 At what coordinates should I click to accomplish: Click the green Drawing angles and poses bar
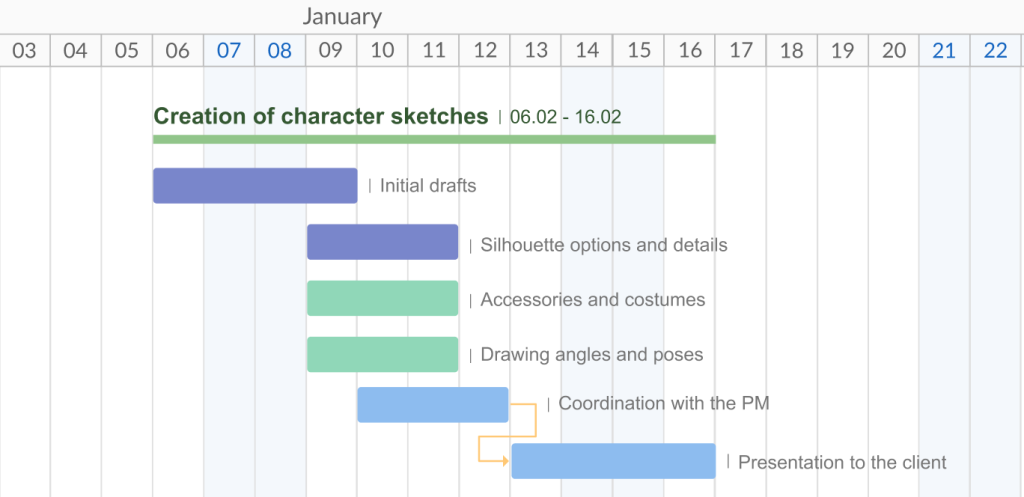382,355
